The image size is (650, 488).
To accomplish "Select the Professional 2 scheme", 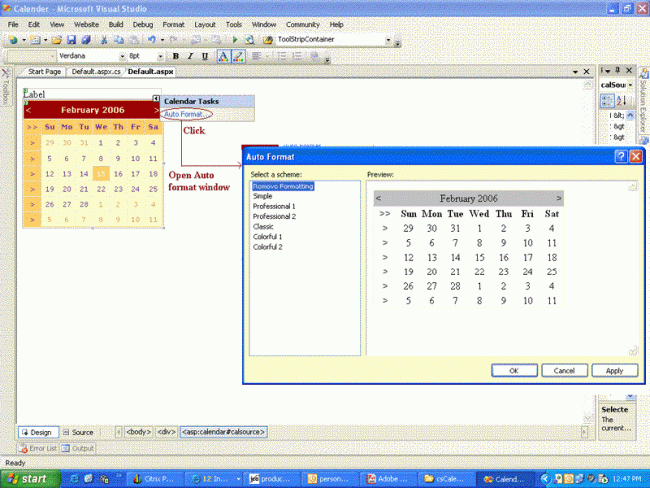I will coord(274,216).
